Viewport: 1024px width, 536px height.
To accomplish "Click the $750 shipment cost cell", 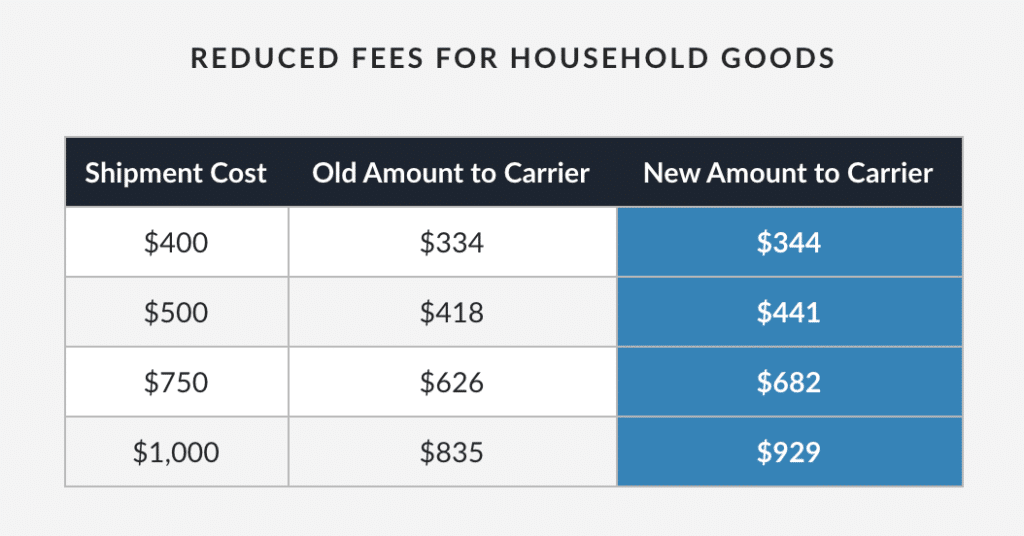I will tap(176, 382).
